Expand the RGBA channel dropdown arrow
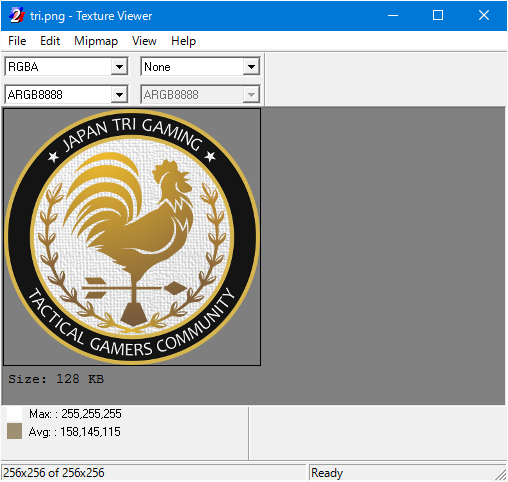Viewport: 508px width, 482px height. pos(119,67)
